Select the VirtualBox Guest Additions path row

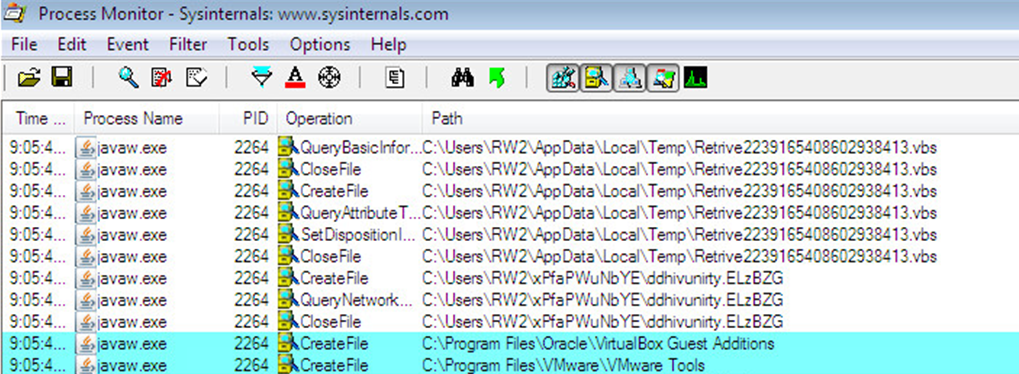pyautogui.click(x=510, y=343)
